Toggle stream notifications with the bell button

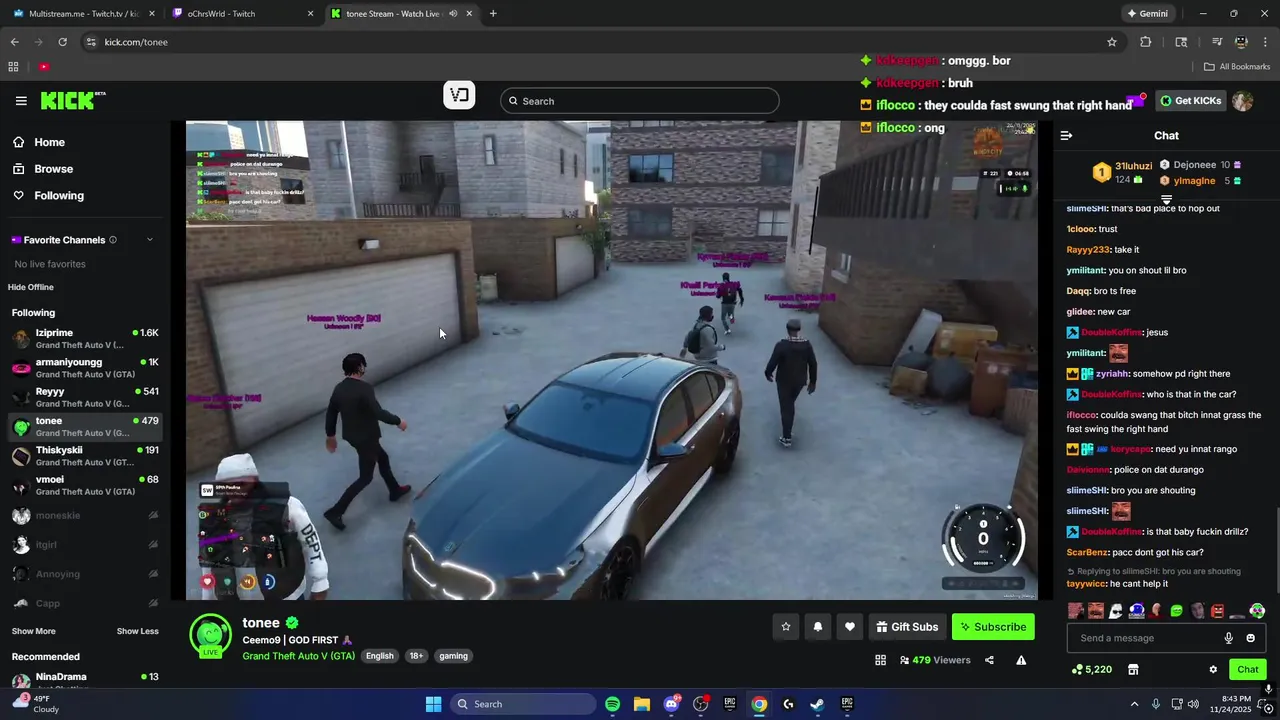click(x=818, y=627)
